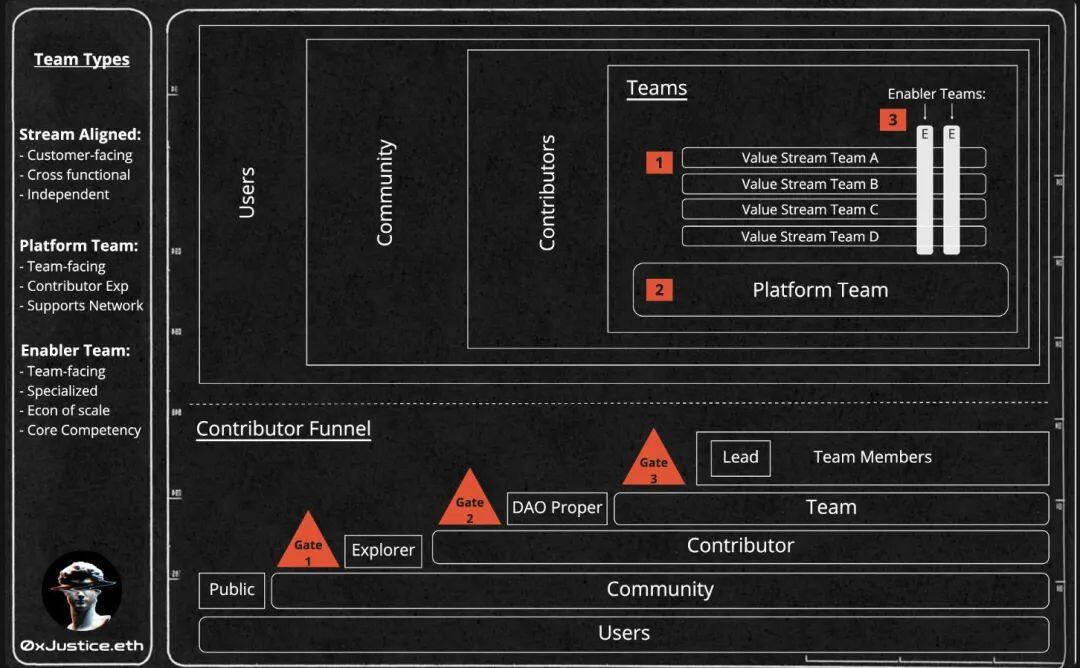
Task: Select orange number 2 marker in Platform Team
Action: coord(659,290)
